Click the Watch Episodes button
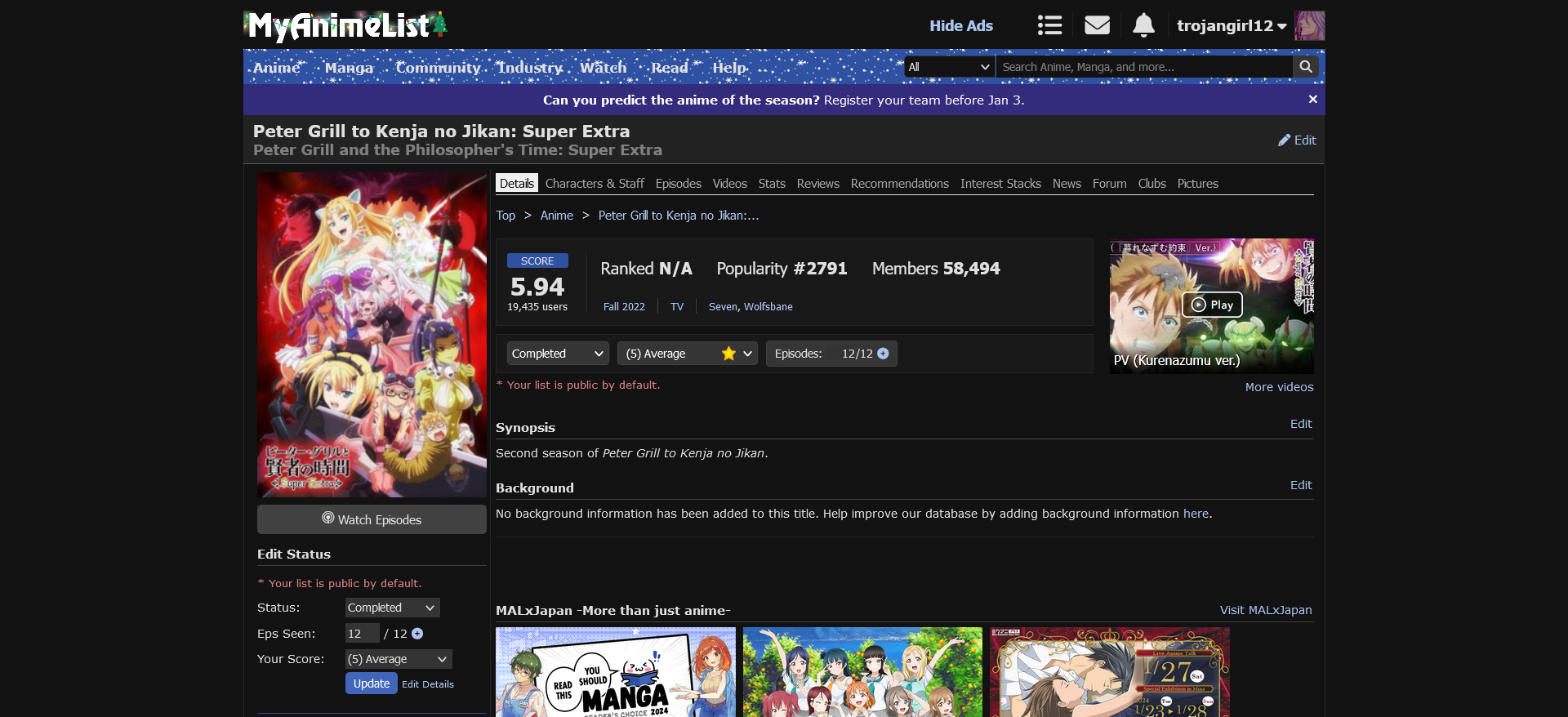Screen dimensions: 1568x717 [372, 519]
